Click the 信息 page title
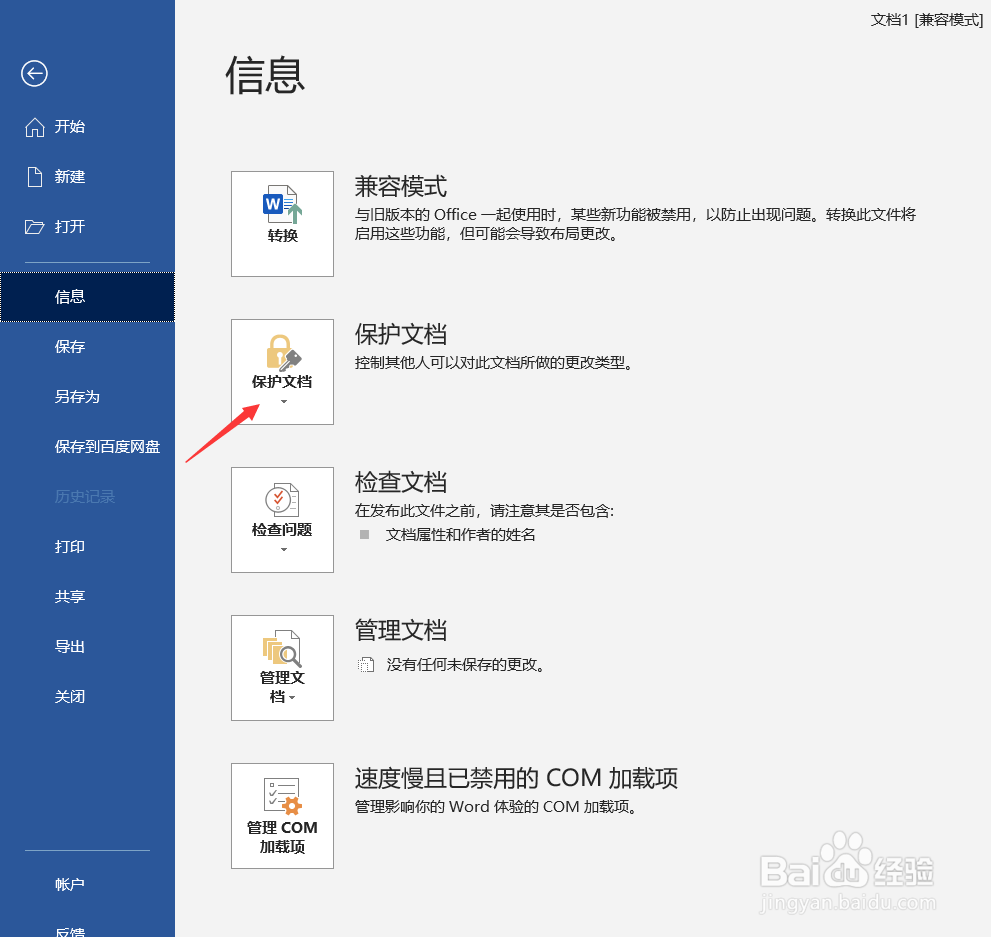The width and height of the screenshot is (991, 937). (265, 75)
